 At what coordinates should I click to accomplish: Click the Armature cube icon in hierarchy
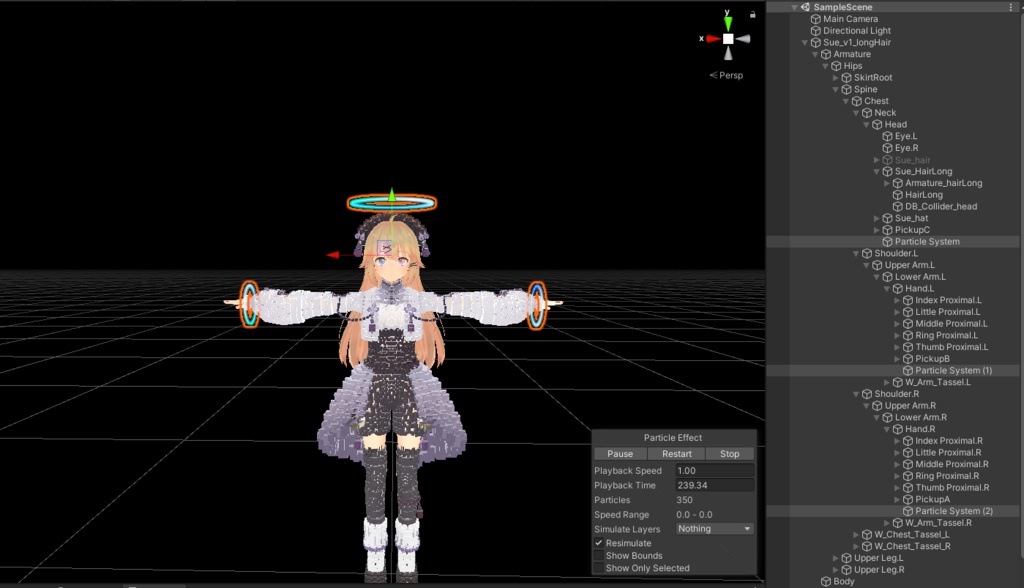(x=826, y=54)
